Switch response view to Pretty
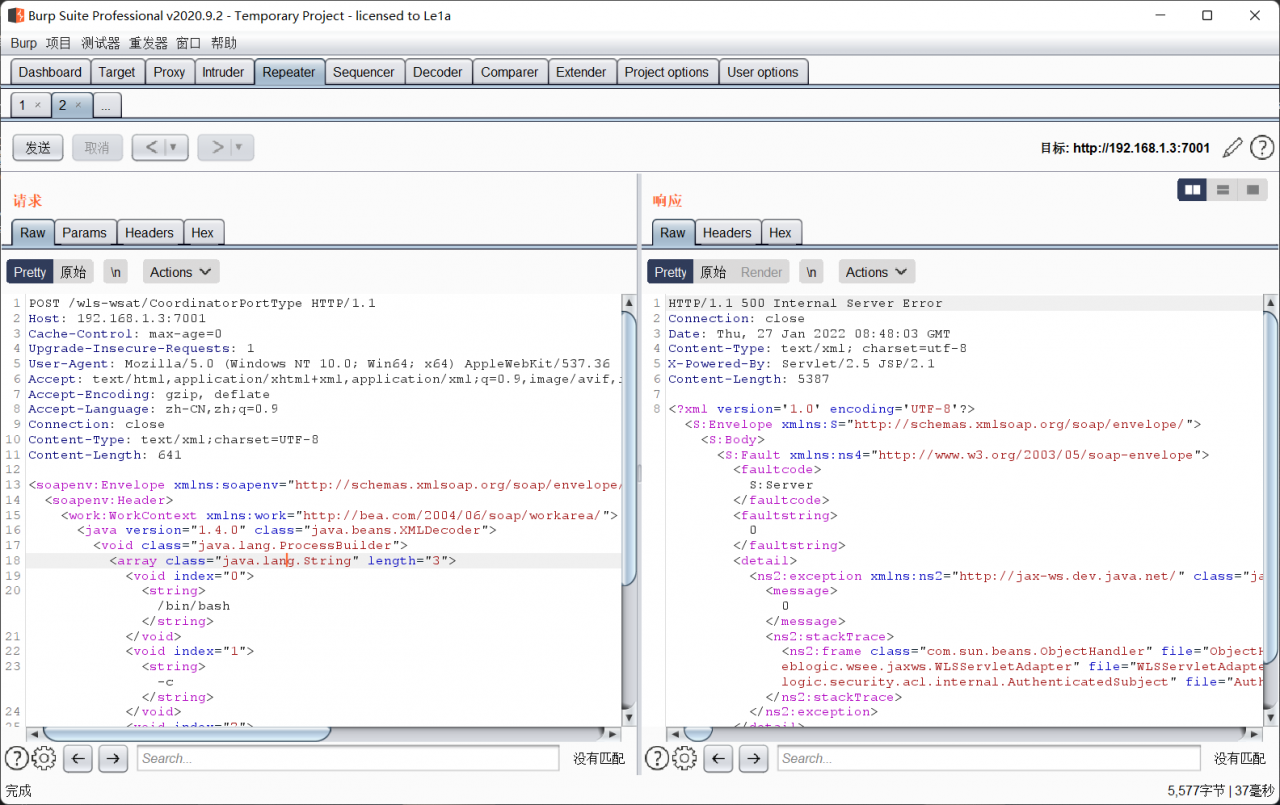 [x=670, y=272]
